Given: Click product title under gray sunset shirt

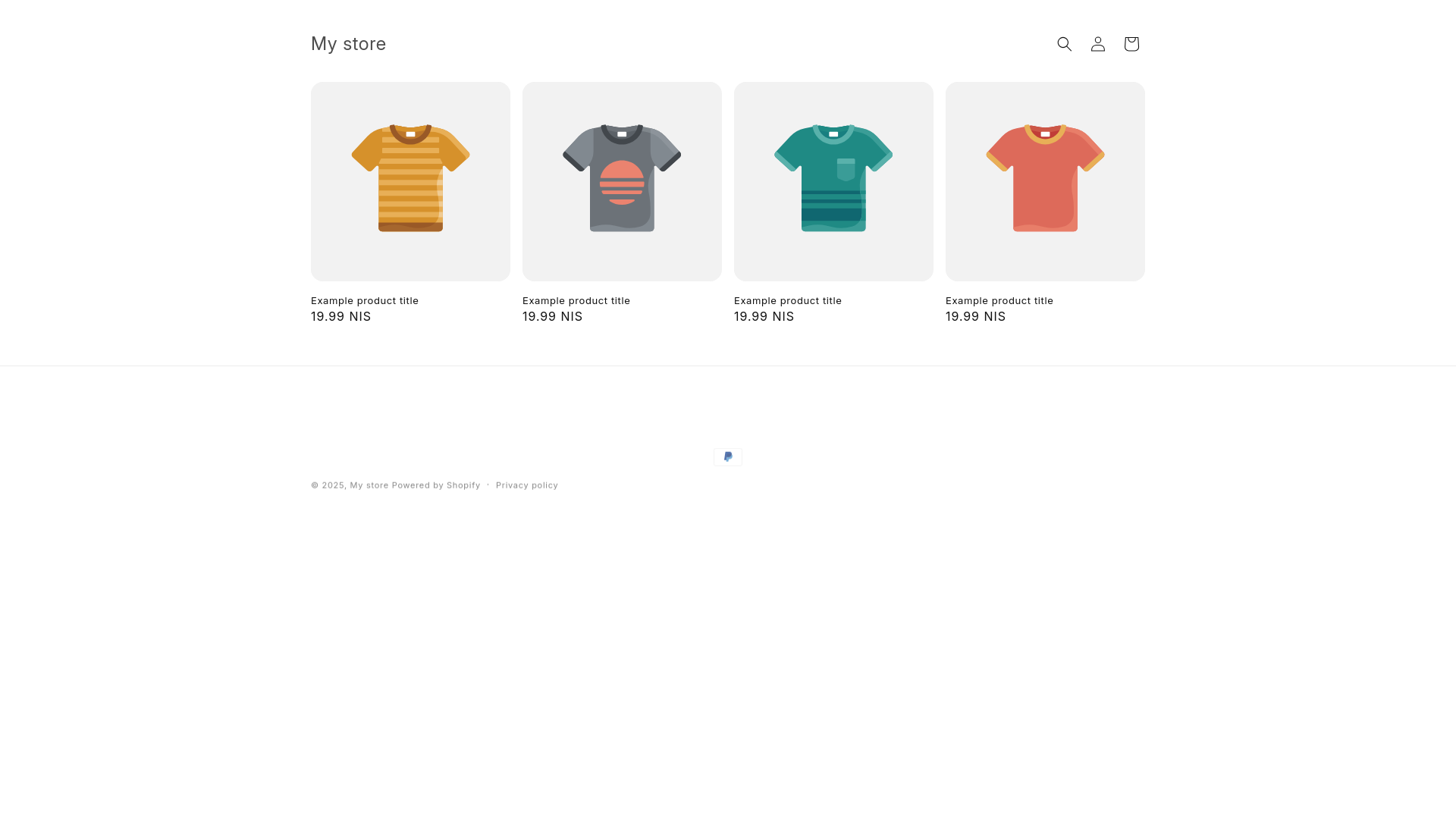Looking at the screenshot, I should (x=576, y=300).
